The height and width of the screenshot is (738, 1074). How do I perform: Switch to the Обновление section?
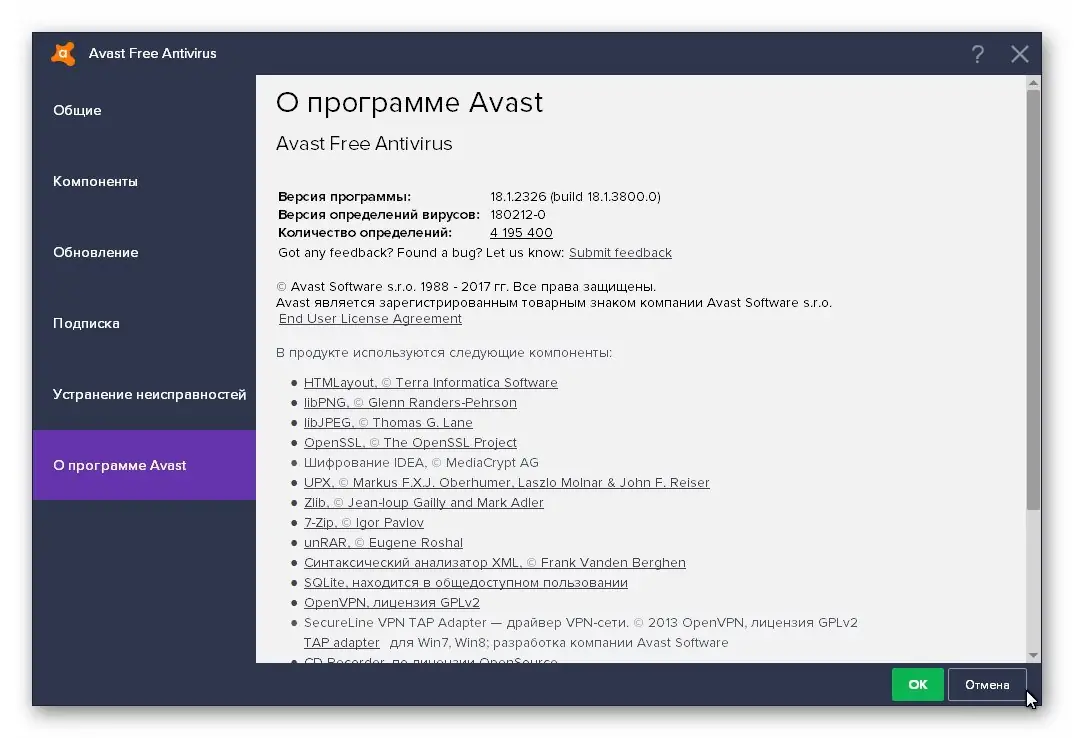point(95,252)
